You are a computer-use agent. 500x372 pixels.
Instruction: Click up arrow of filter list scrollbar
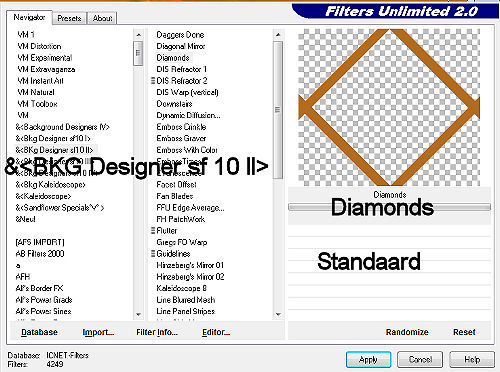(x=278, y=35)
